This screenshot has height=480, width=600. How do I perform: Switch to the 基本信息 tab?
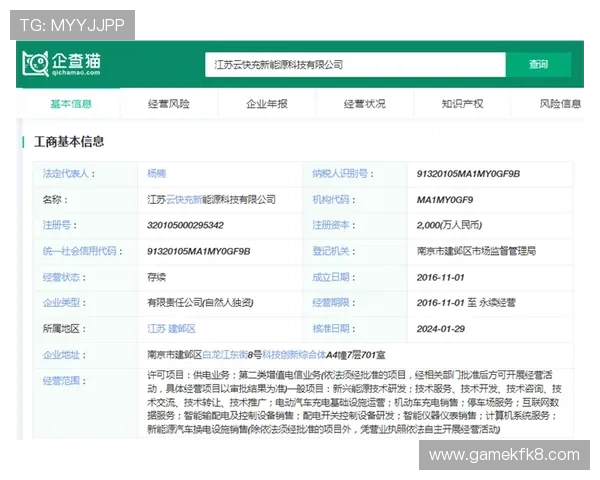(71, 104)
